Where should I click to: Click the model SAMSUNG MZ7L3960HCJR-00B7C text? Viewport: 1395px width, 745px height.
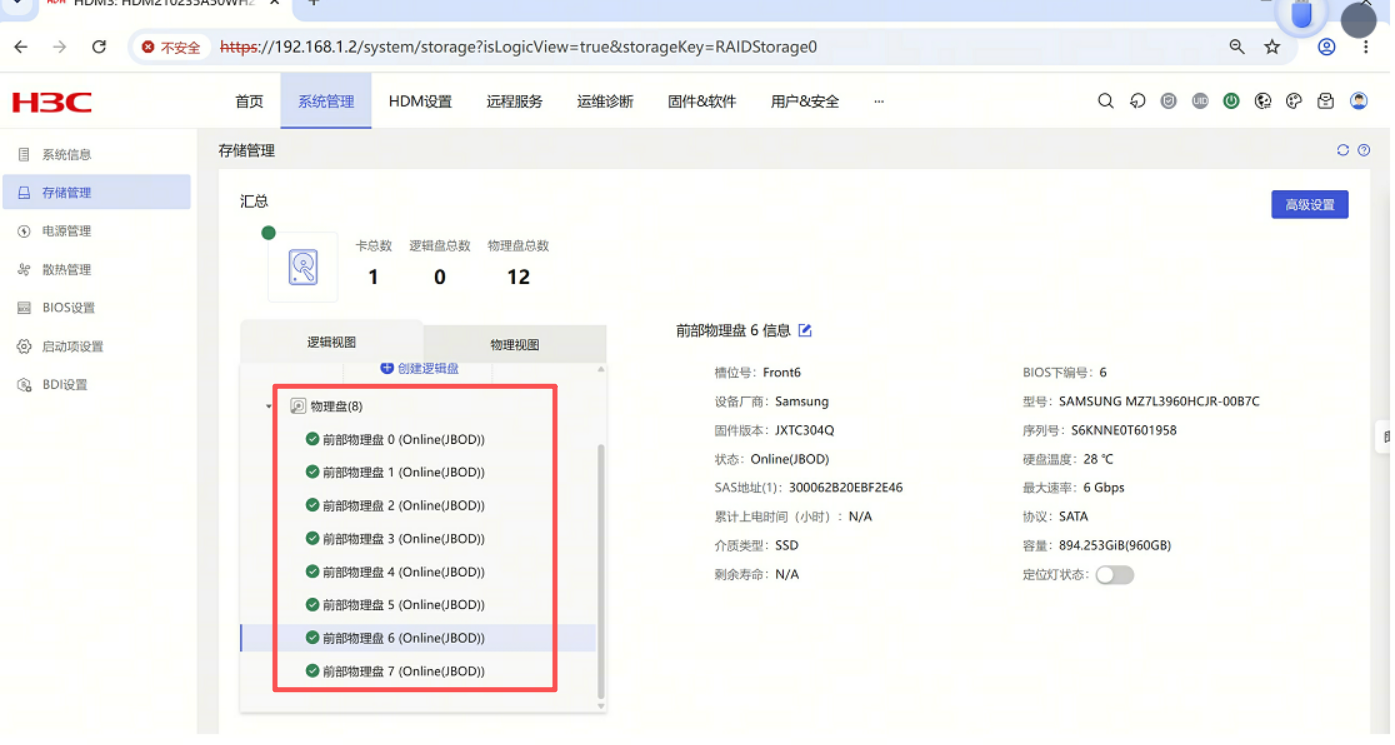point(1159,401)
